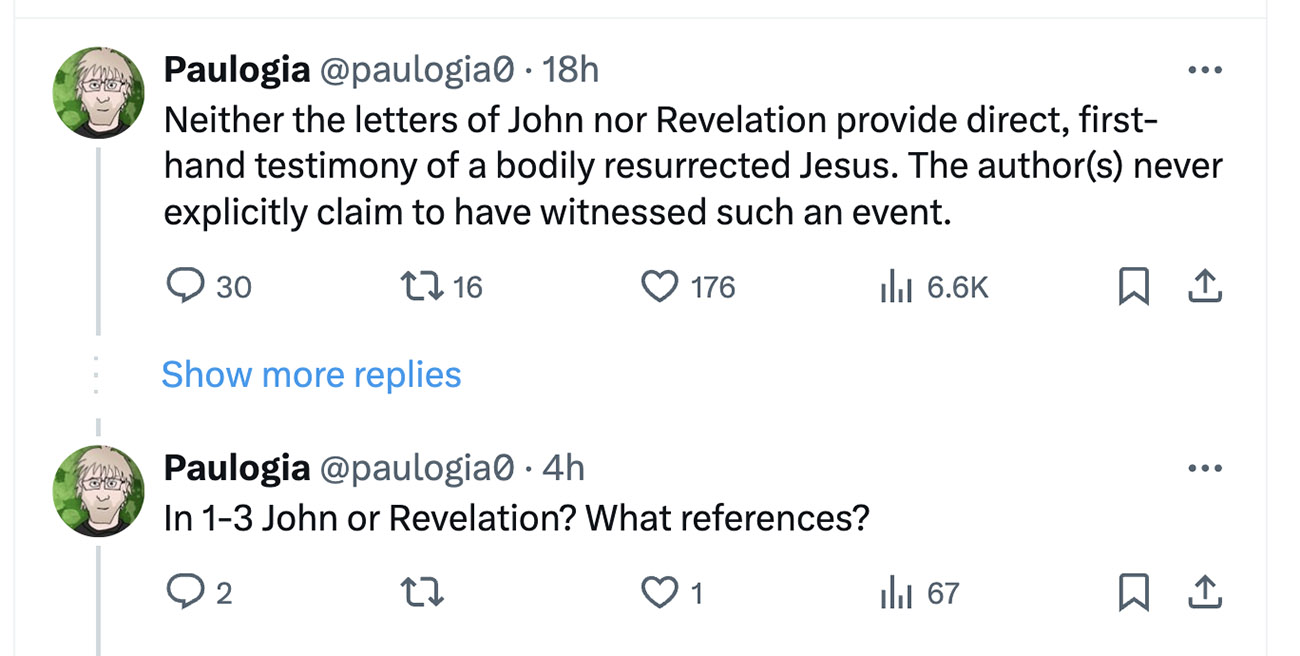Share the 'What references?' tweet
Viewport: 1300px width, 656px height.
click(x=1205, y=594)
